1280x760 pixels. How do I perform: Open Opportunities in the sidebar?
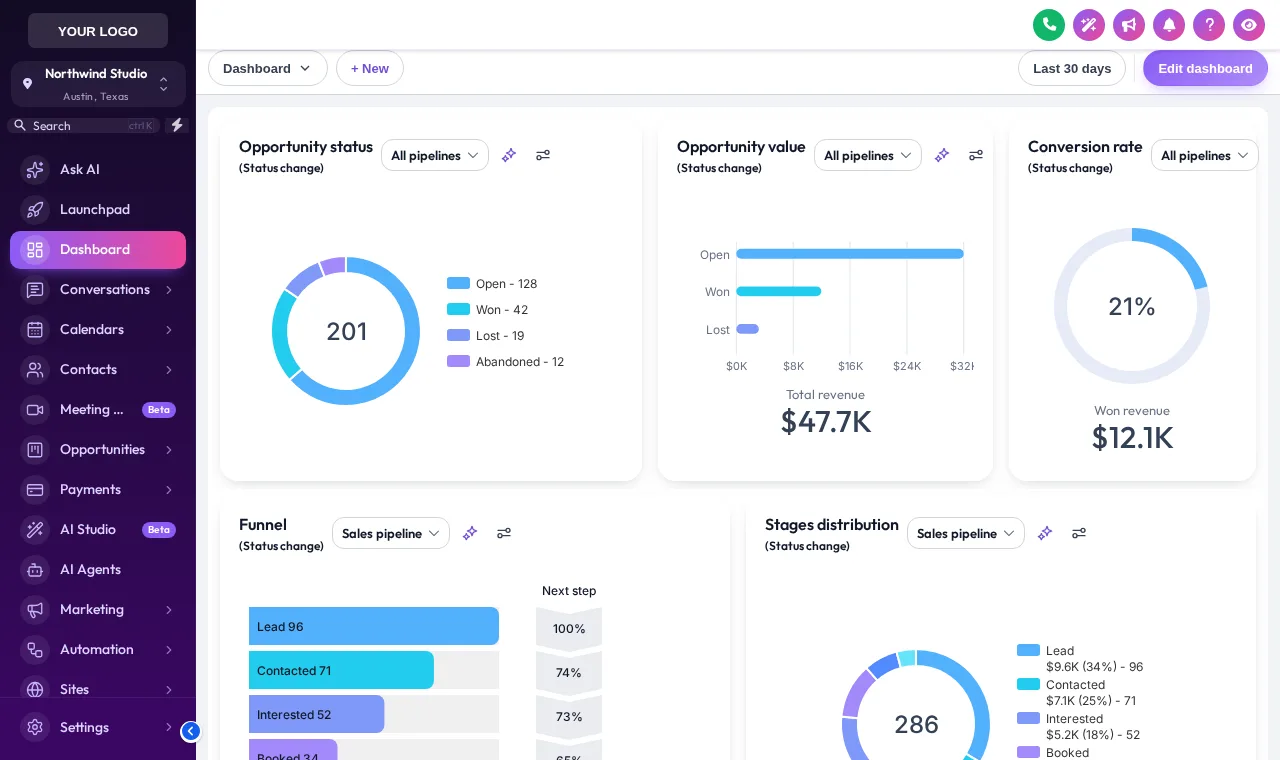pyautogui.click(x=98, y=450)
